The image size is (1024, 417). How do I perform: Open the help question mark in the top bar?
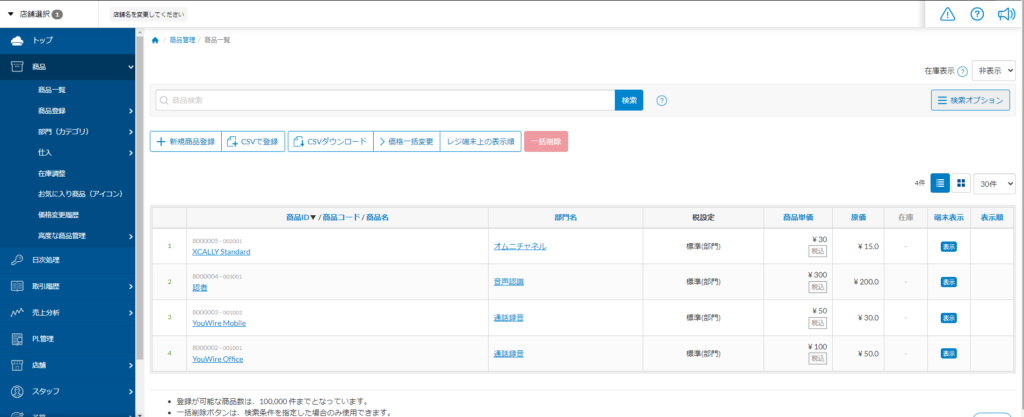point(977,14)
